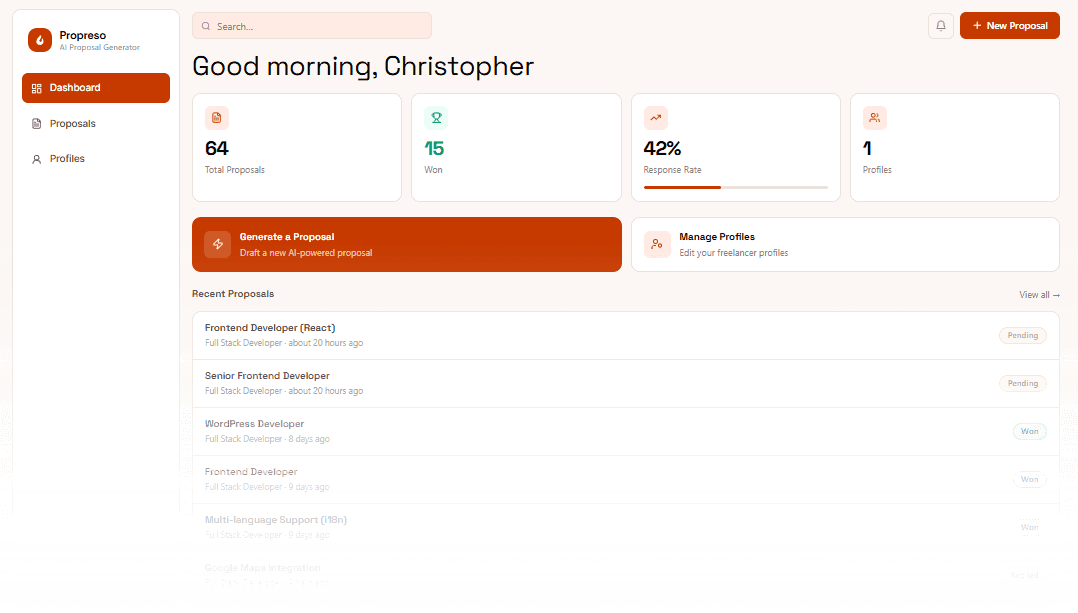The height and width of the screenshot is (613, 1078).
Task: Click the Propreso logo icon
Action: tap(40, 40)
